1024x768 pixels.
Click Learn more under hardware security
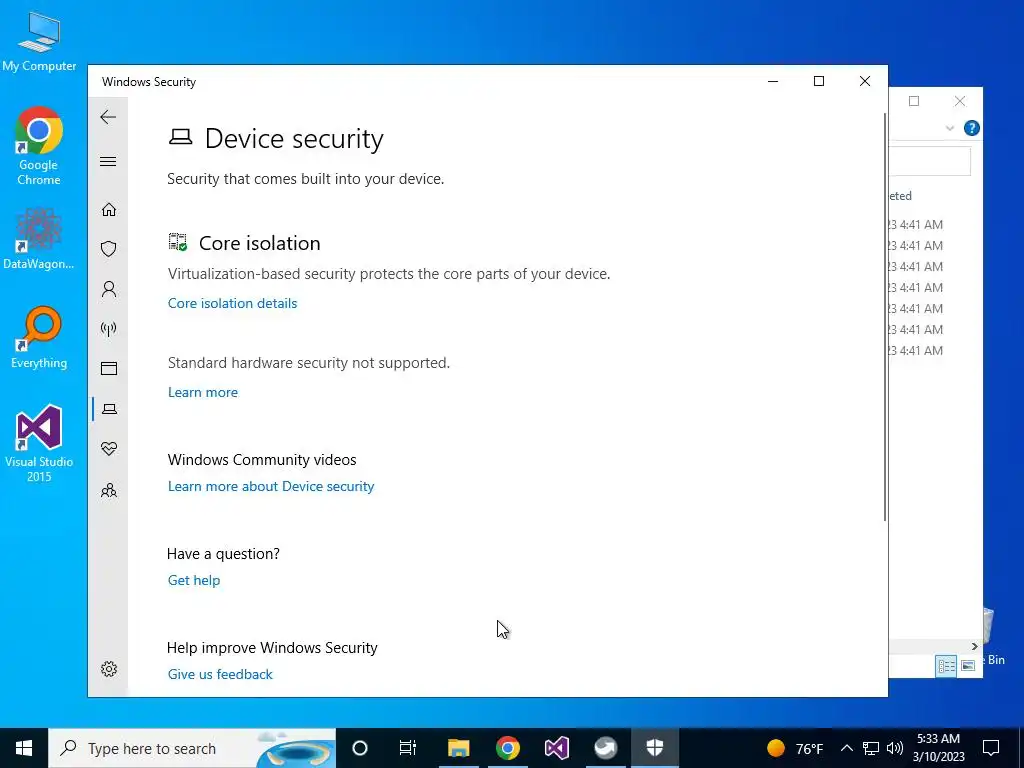(203, 392)
